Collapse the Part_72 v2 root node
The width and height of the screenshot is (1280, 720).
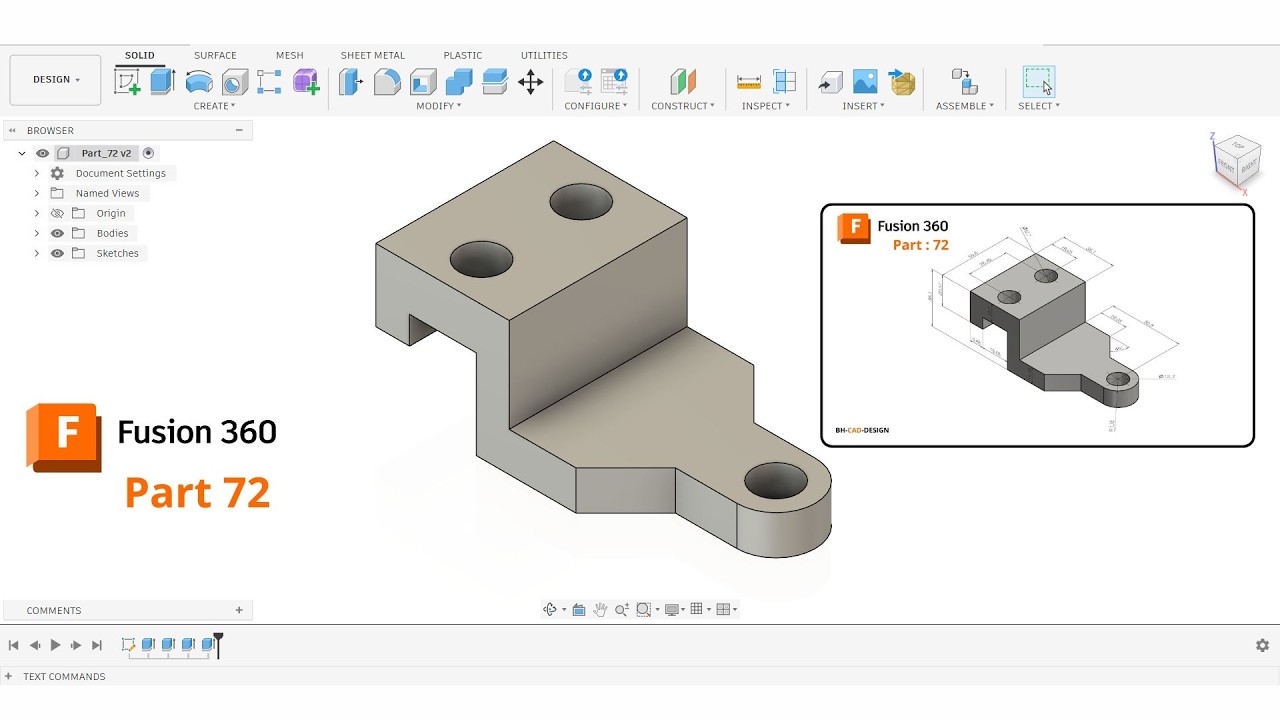click(x=22, y=153)
